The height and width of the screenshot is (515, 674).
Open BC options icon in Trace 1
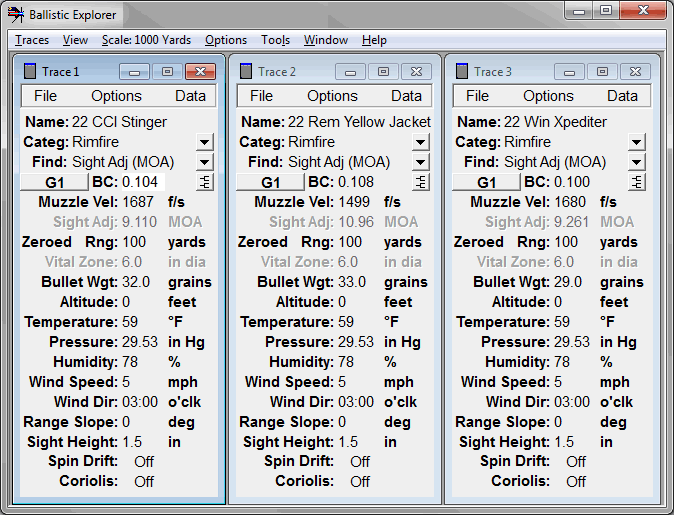pos(205,182)
